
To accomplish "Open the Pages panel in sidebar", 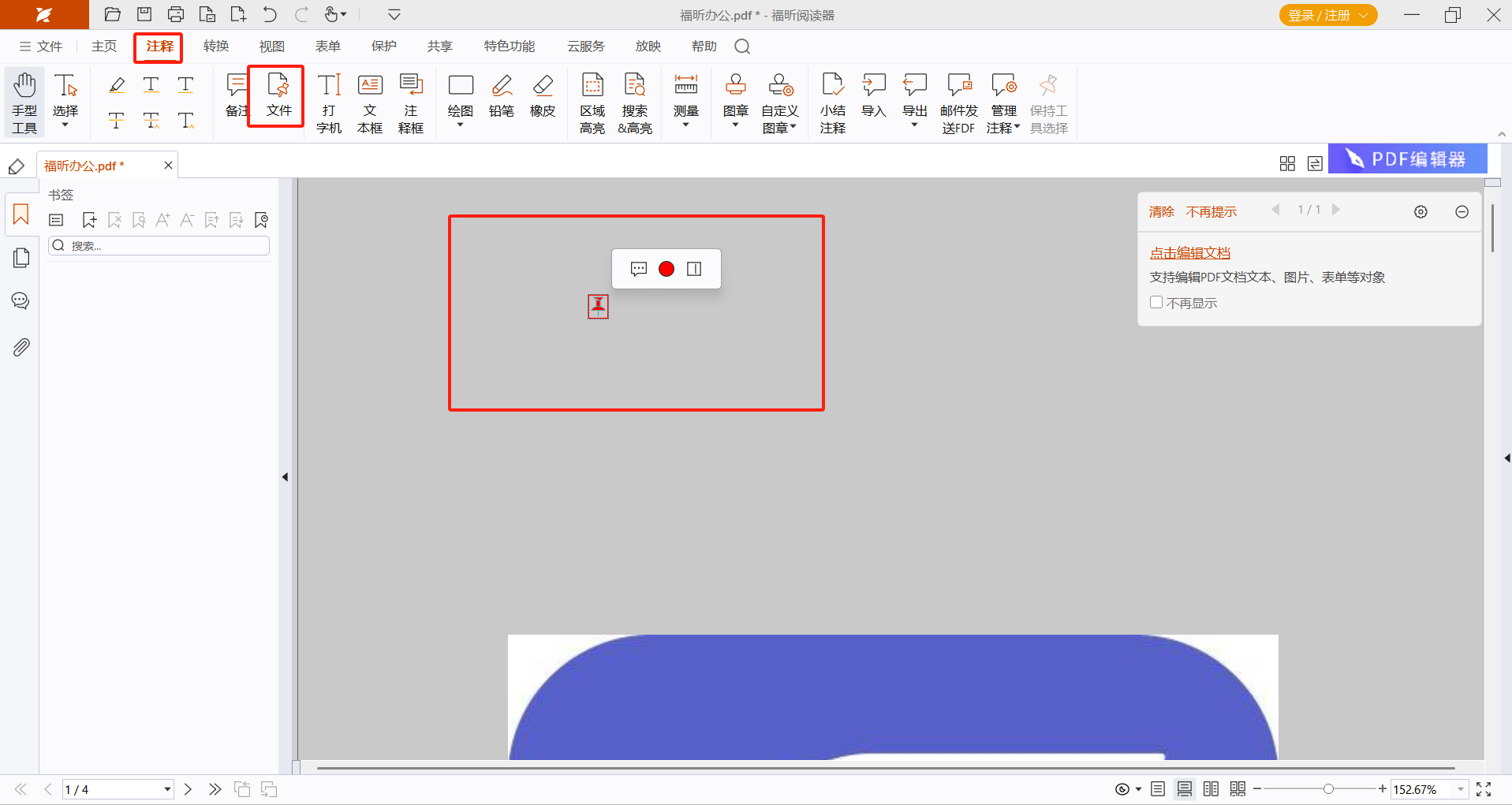I will point(21,258).
